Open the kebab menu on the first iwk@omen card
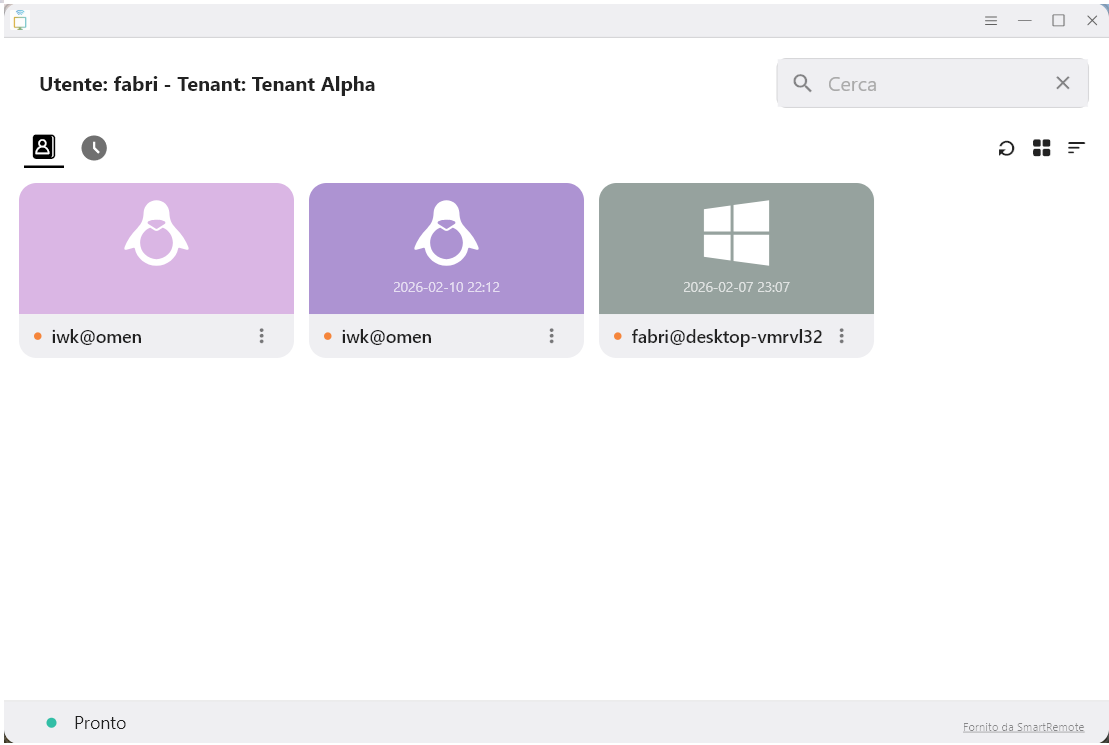 click(261, 336)
